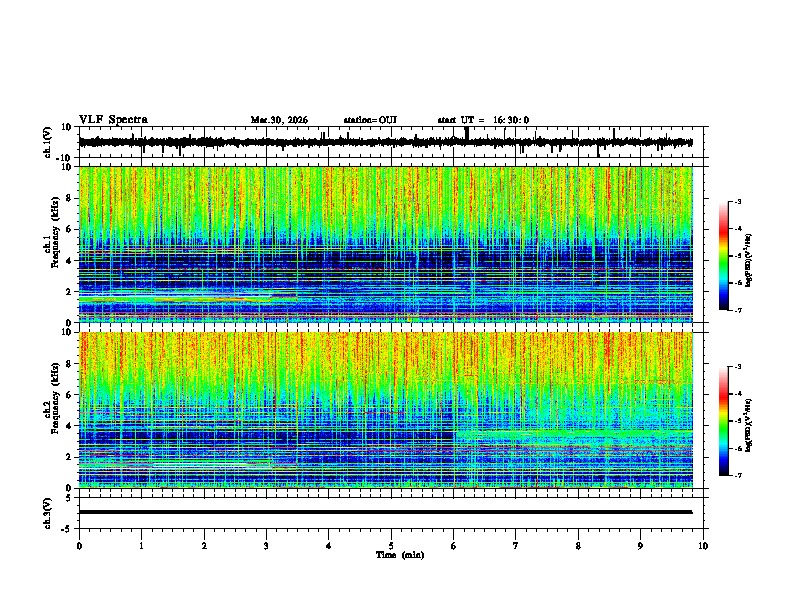792x612 pixels.
Task: Click the large spike in the ch.1 waveform
Action: (x=467, y=134)
